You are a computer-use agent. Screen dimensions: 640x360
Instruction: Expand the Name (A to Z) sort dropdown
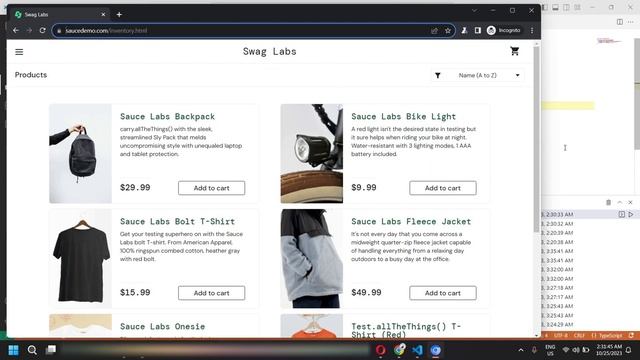[x=478, y=76]
